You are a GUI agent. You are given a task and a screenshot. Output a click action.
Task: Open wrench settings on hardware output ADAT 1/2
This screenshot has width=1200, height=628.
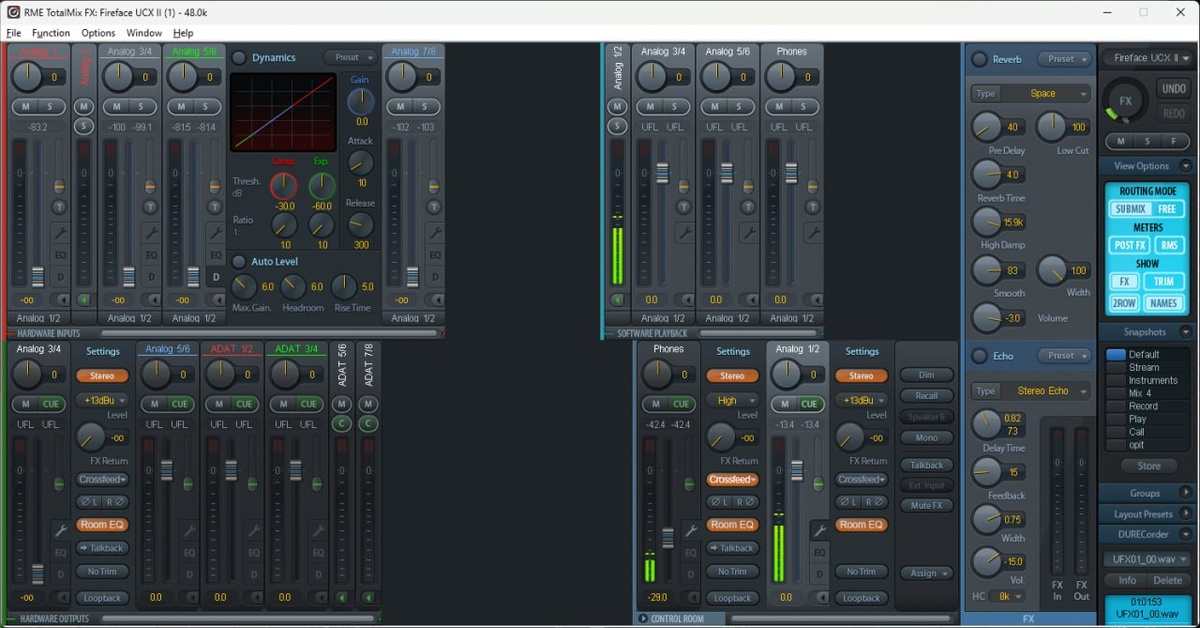pos(253,530)
